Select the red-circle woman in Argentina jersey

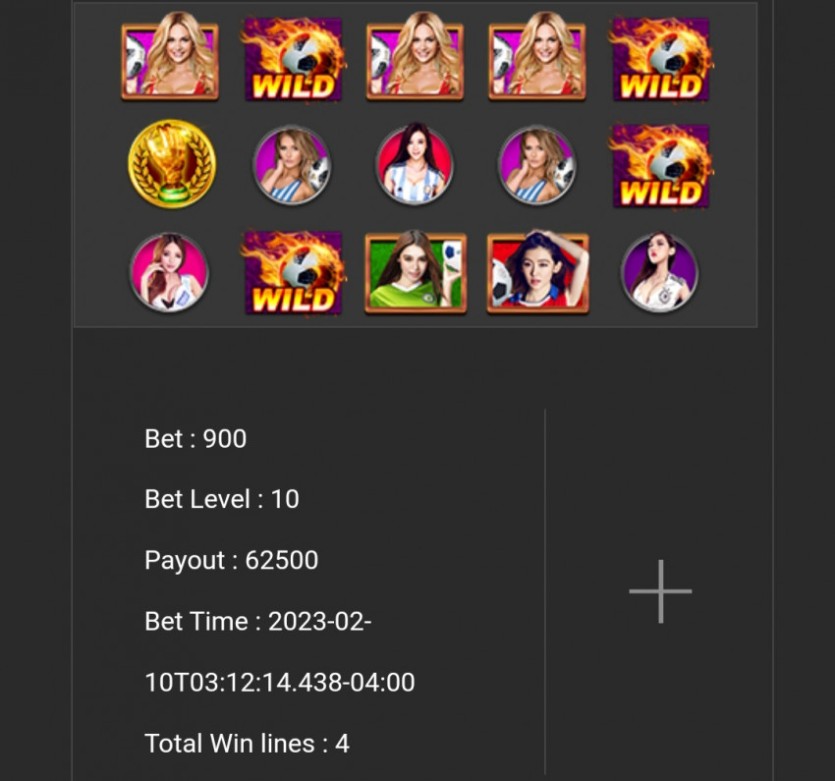414,164
